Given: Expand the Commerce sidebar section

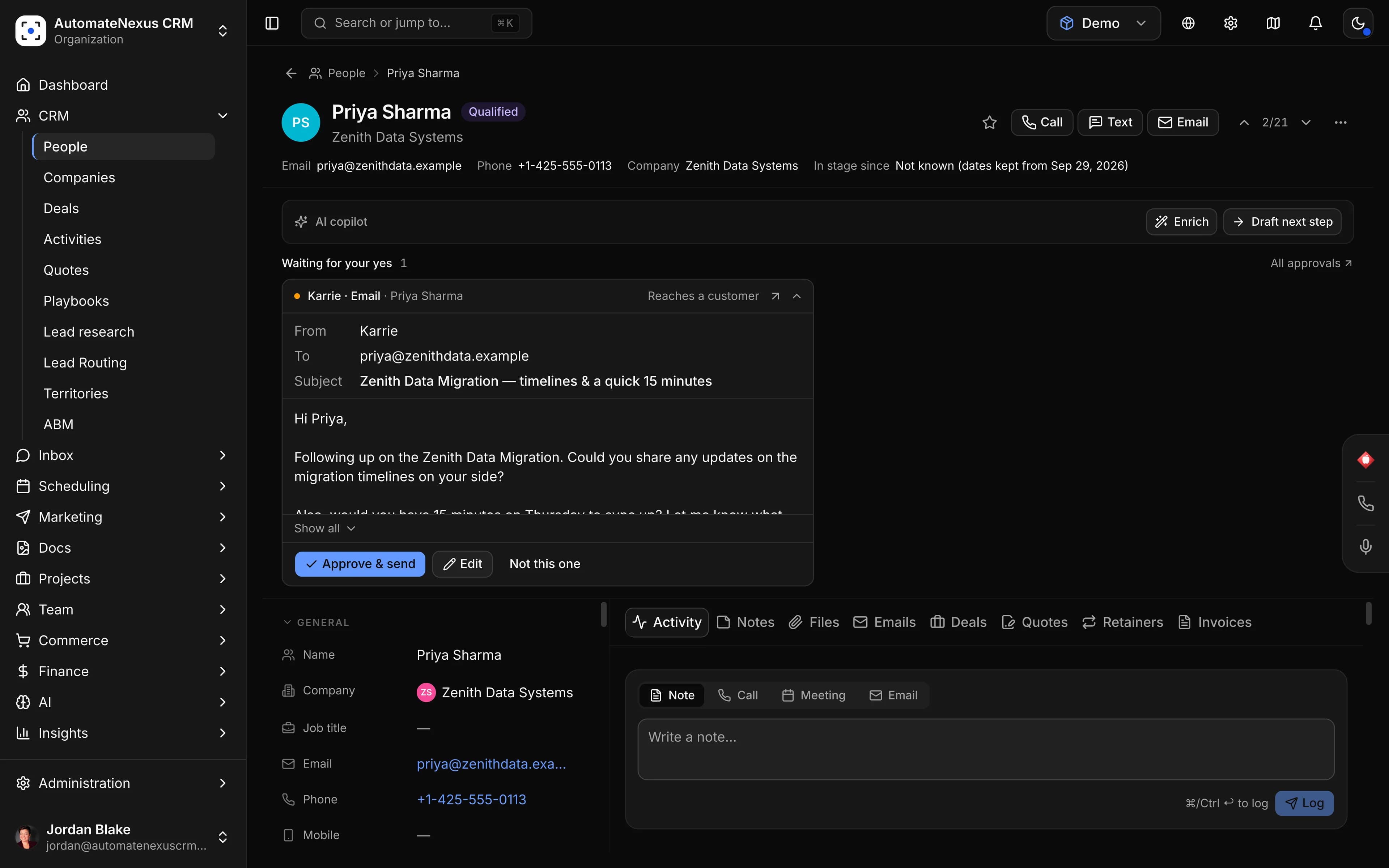Looking at the screenshot, I should (x=223, y=641).
